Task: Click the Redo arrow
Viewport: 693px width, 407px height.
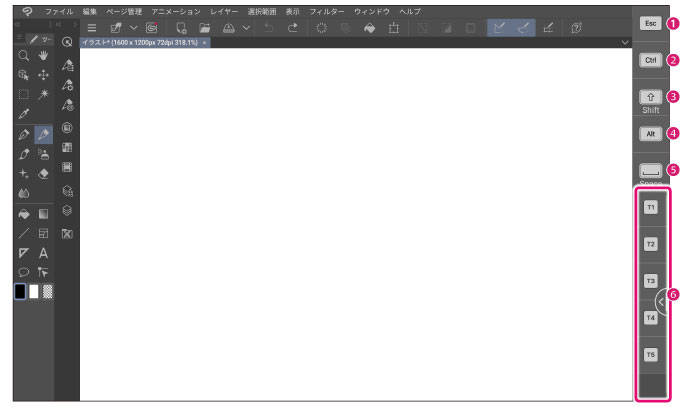Action: click(x=293, y=28)
